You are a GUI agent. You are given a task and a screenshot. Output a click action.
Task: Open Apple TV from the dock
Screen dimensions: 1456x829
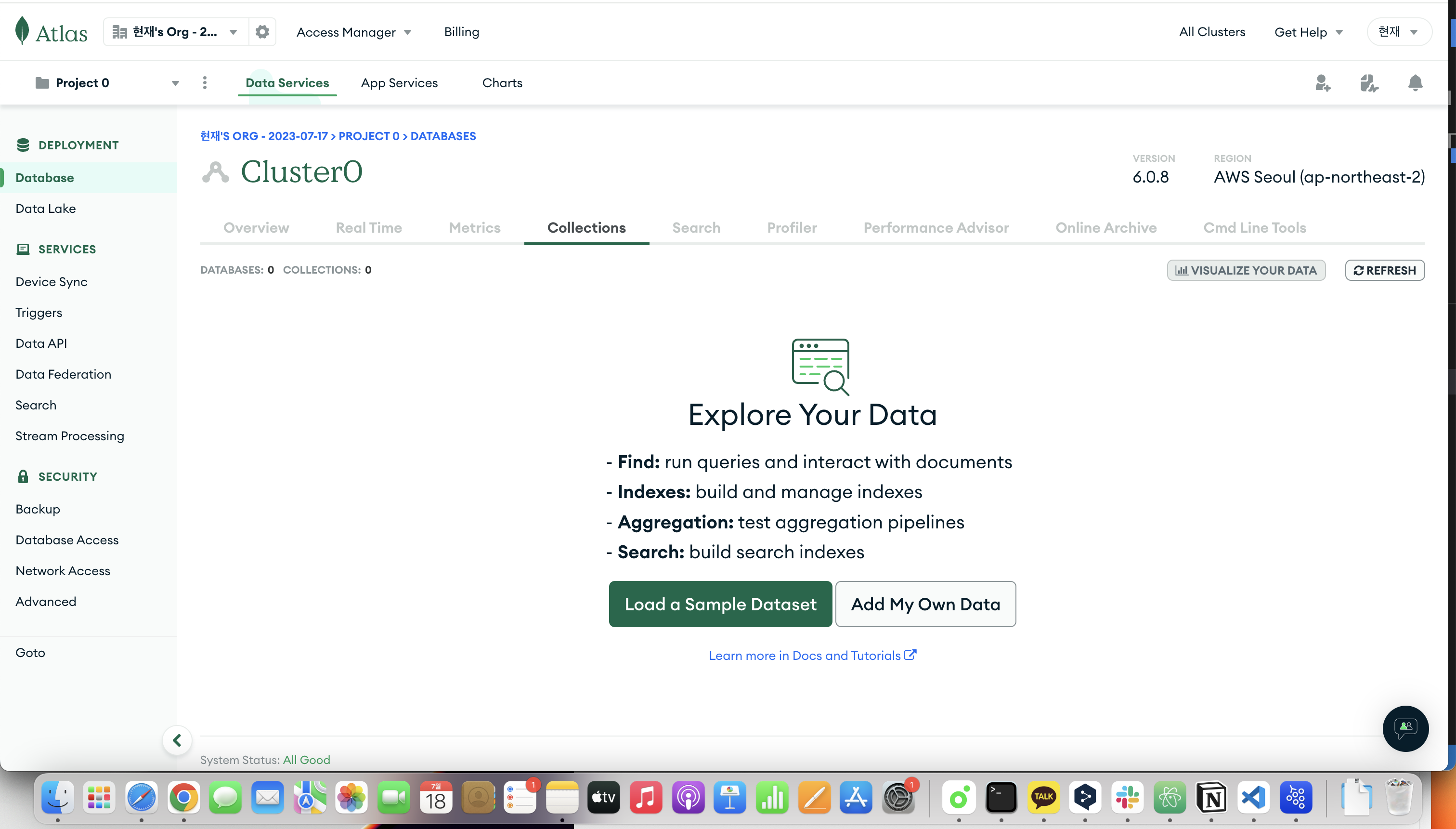[604, 797]
